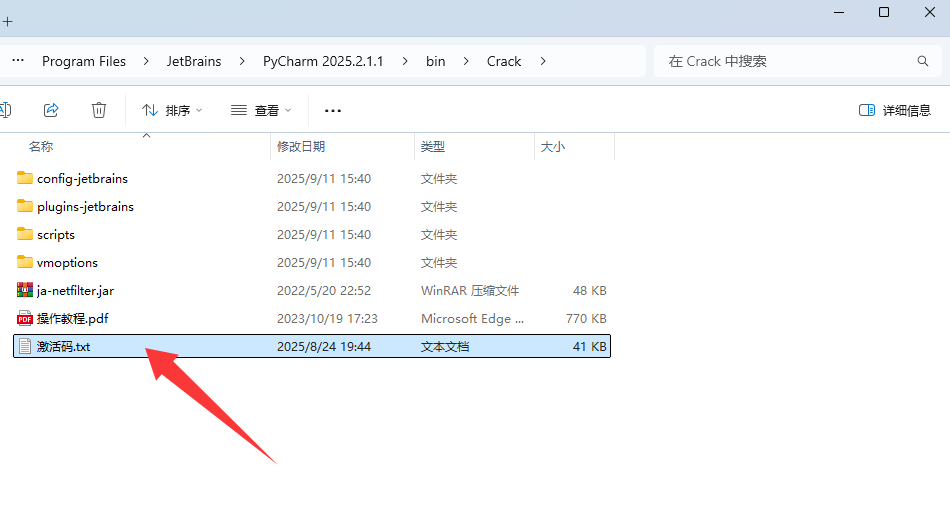The width and height of the screenshot is (950, 511).
Task: Sort by 修改日期 column header
Action: [x=301, y=147]
